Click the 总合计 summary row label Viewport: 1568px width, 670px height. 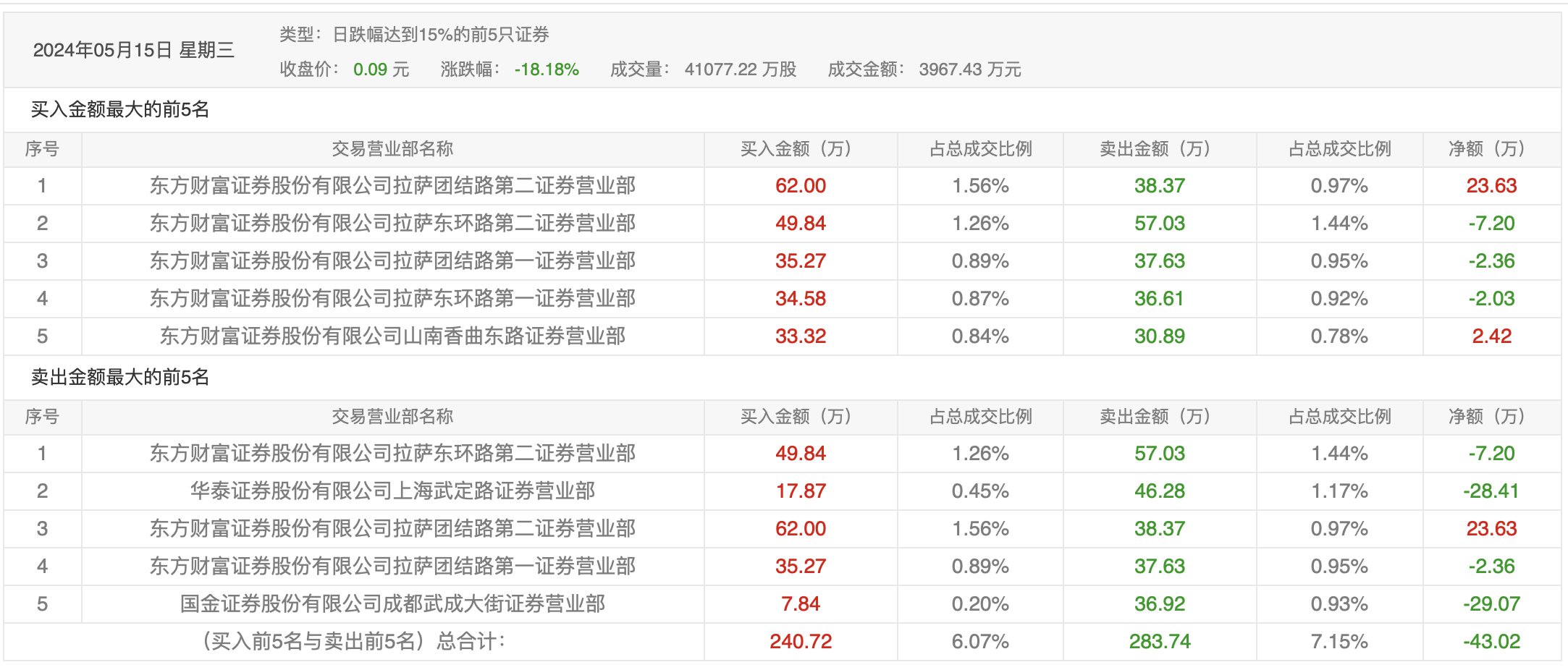[x=353, y=642]
